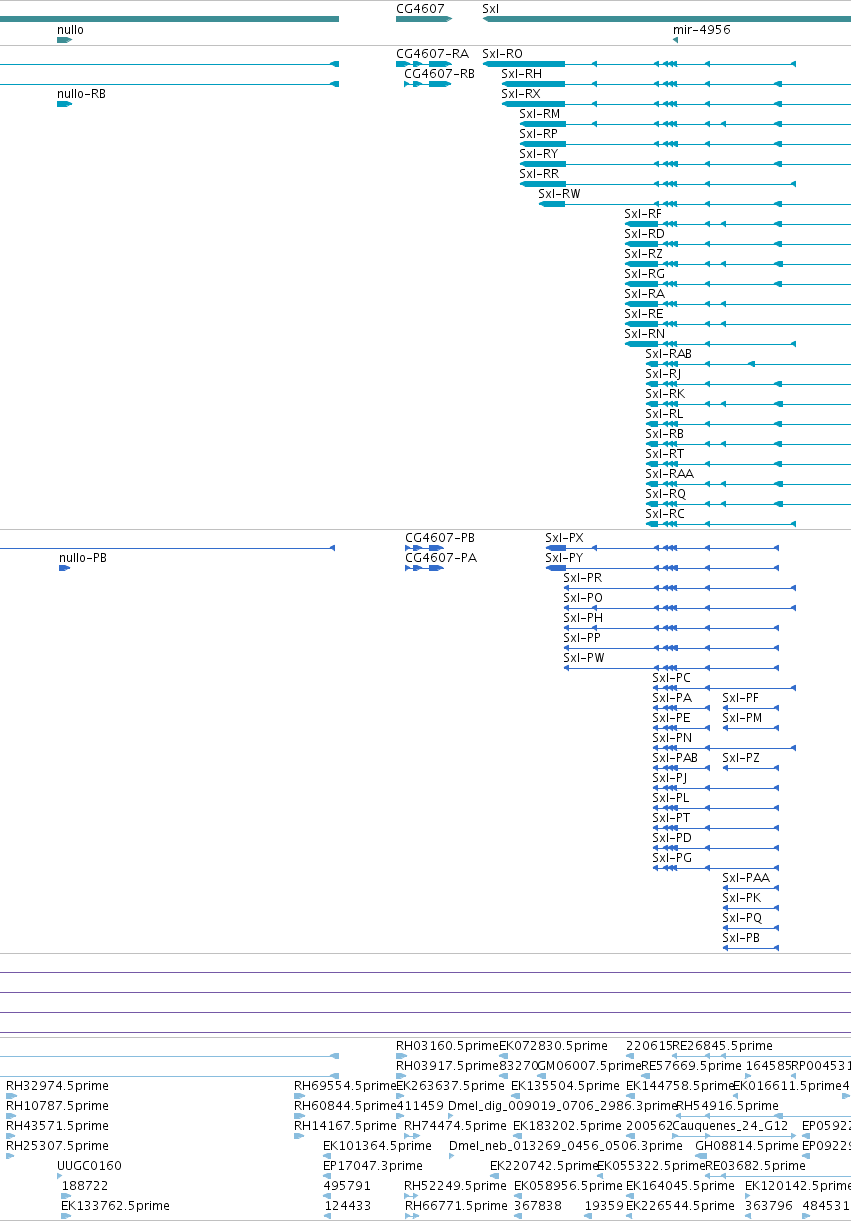
Task: Open the Sxl-RC transcript label
Action: [x=665, y=514]
